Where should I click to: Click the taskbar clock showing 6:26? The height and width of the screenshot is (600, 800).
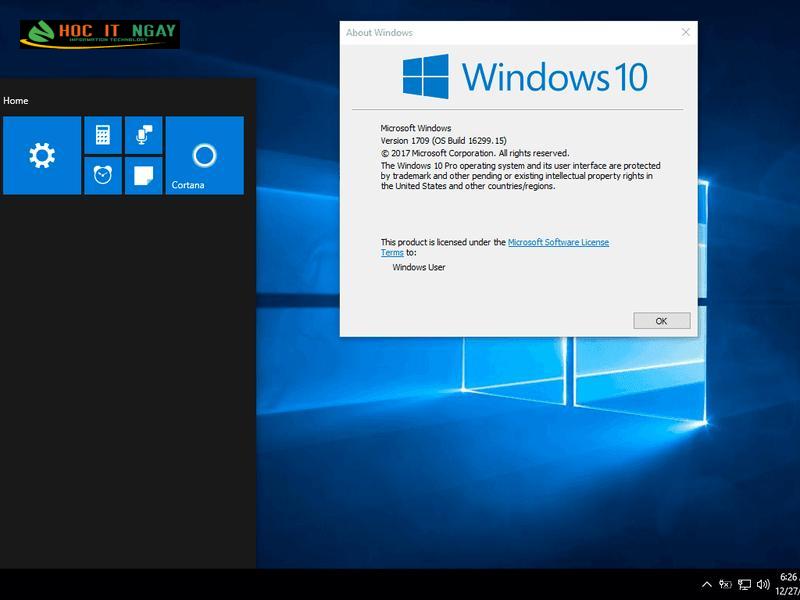788,585
